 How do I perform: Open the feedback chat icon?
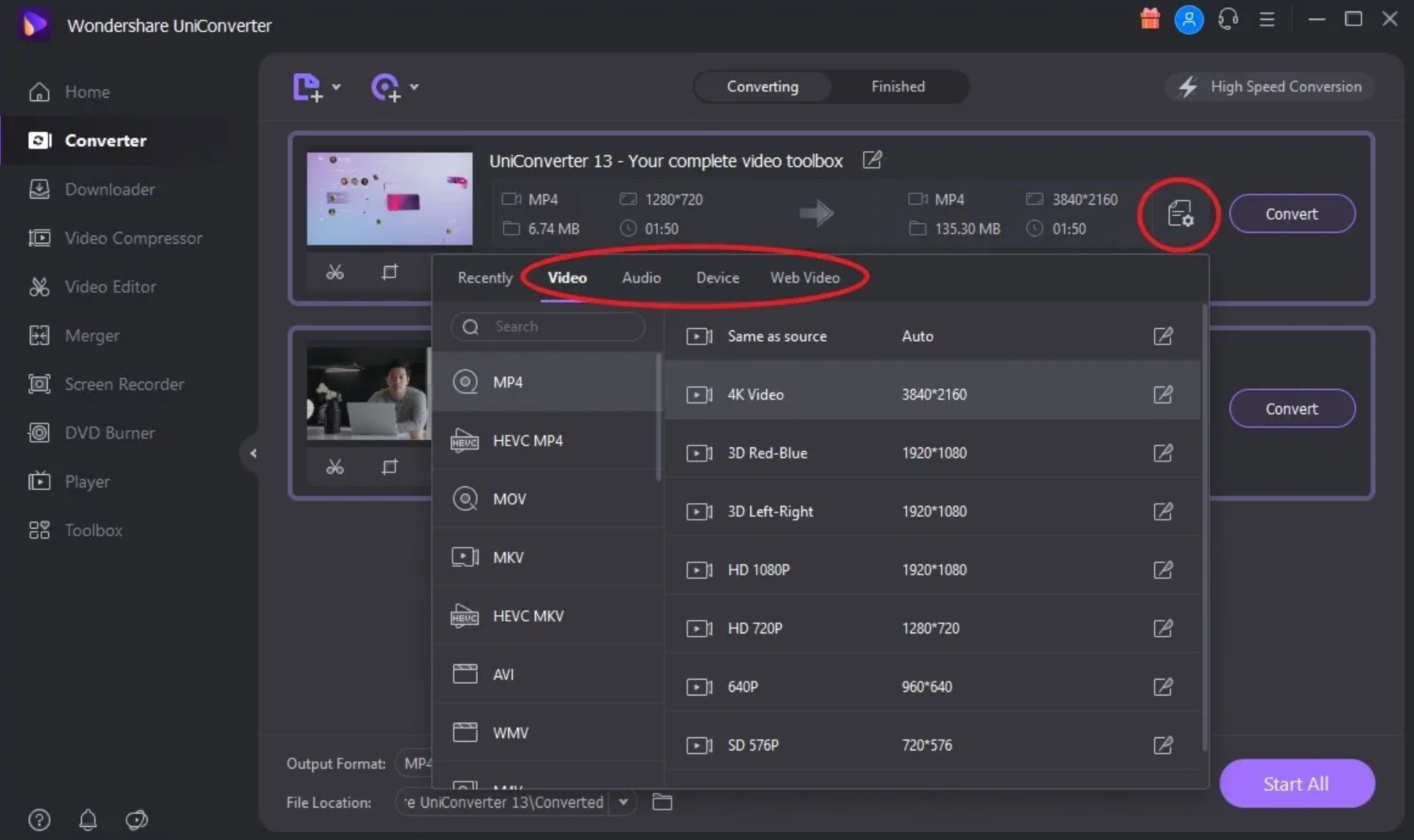pos(137,820)
